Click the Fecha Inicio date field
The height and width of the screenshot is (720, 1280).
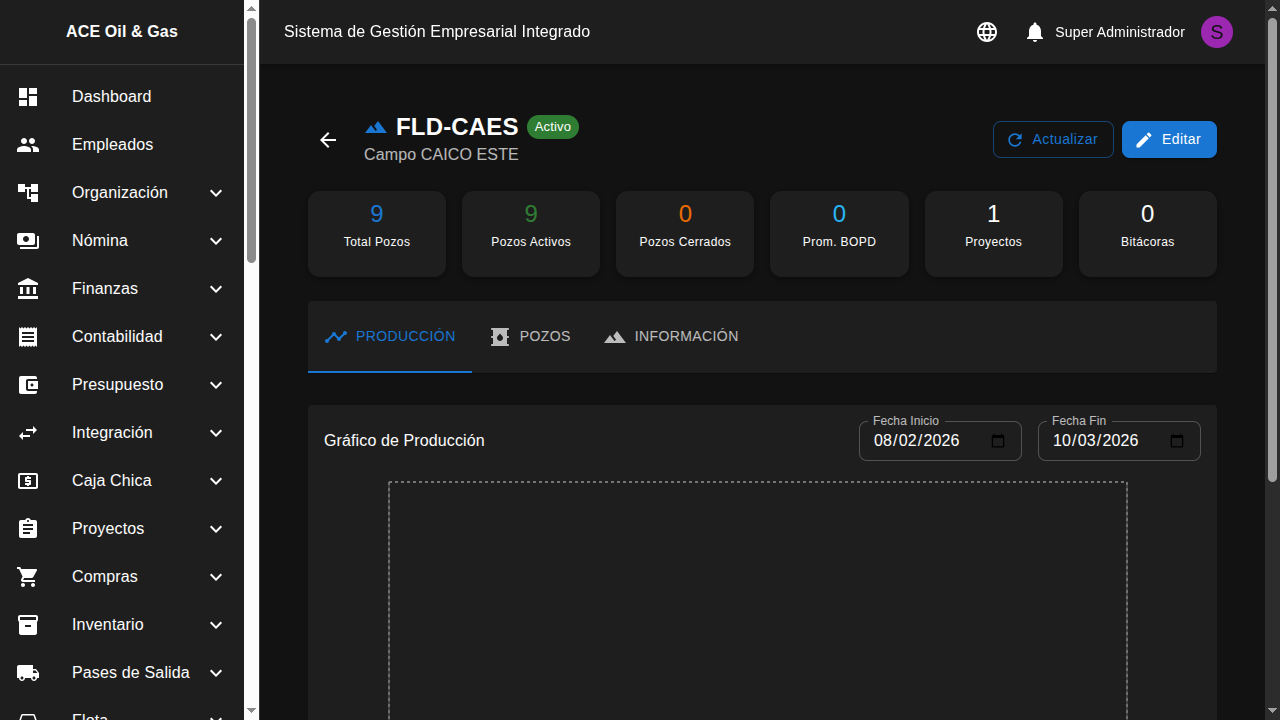(x=920, y=441)
